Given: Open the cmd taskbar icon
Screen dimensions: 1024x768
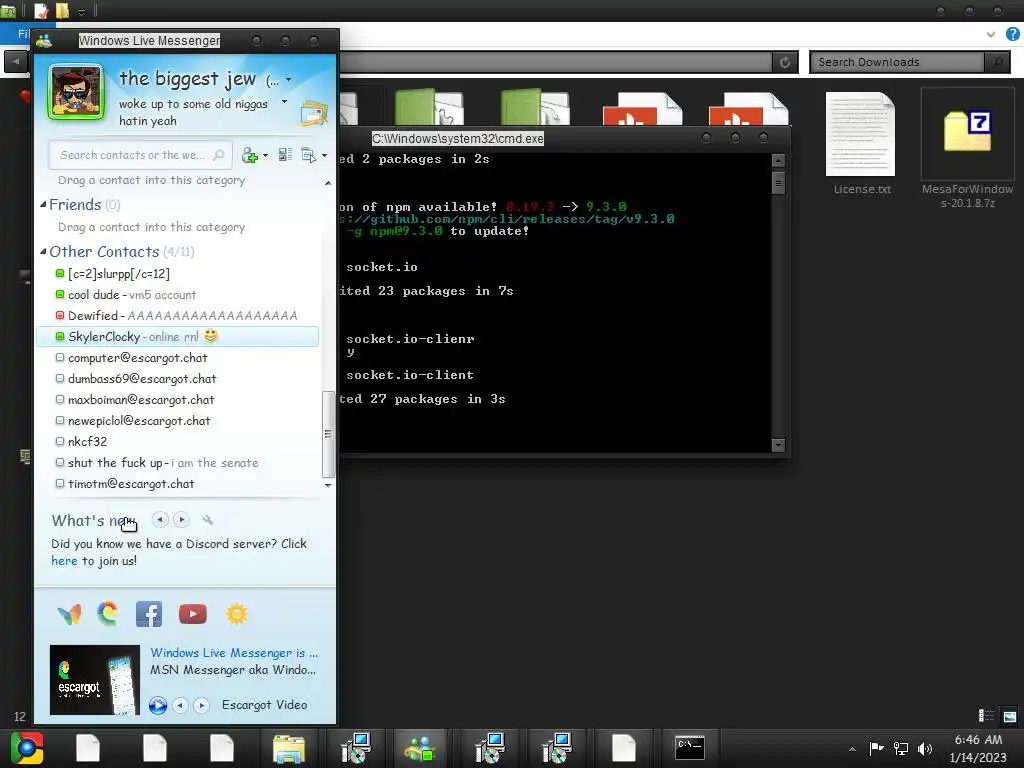Looking at the screenshot, I should point(690,747).
